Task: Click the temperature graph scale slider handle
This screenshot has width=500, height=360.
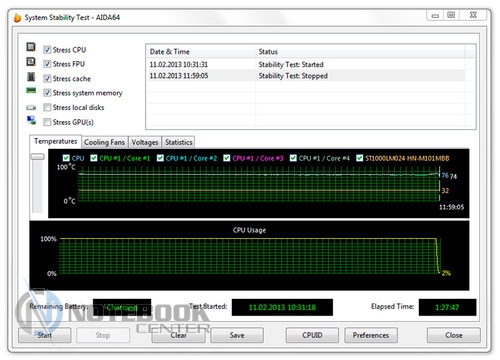Action: pos(37,157)
